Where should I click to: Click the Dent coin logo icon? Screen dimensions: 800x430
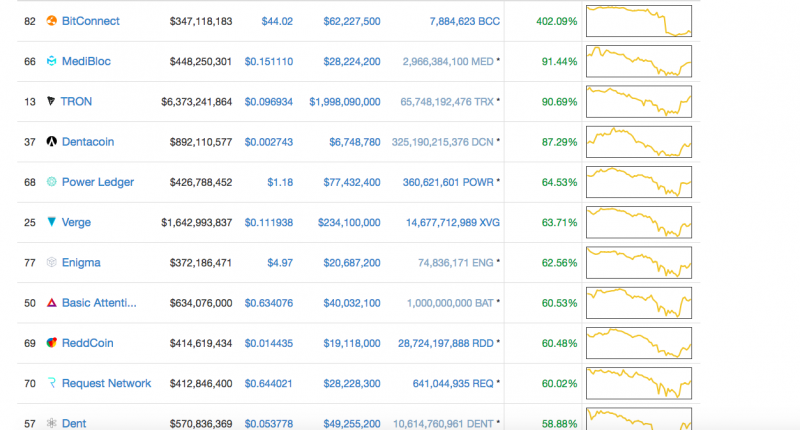pyautogui.click(x=52, y=423)
